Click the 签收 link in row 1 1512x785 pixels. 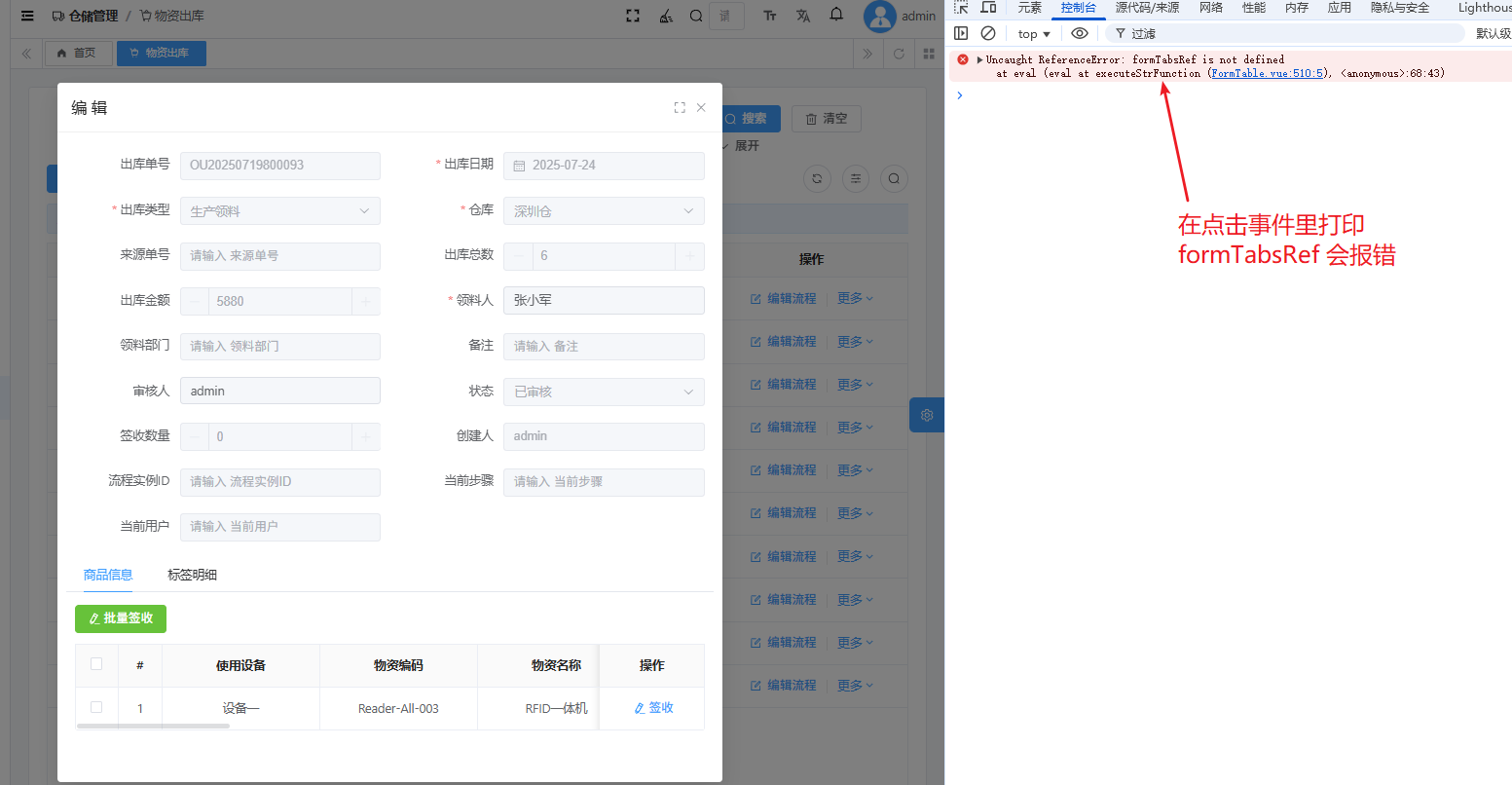[x=653, y=708]
